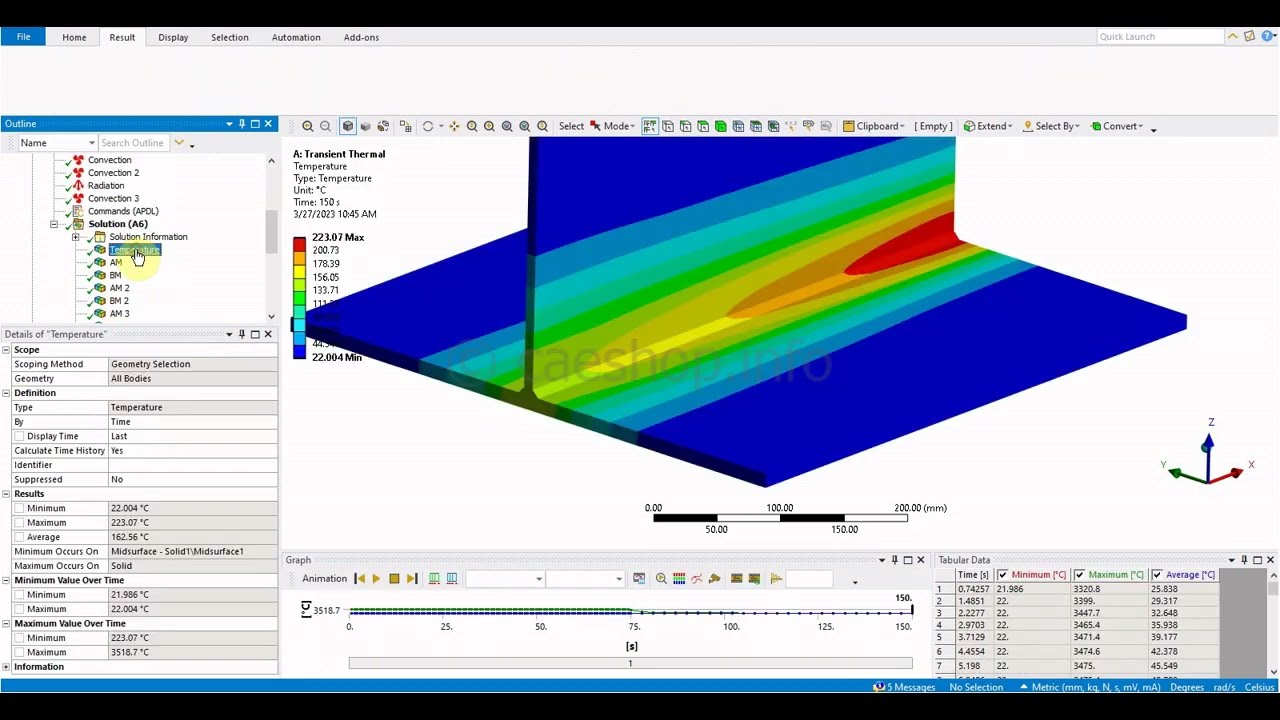Switch to the Automation ribbon tab
Viewport: 1280px width, 720px height.
(x=296, y=37)
